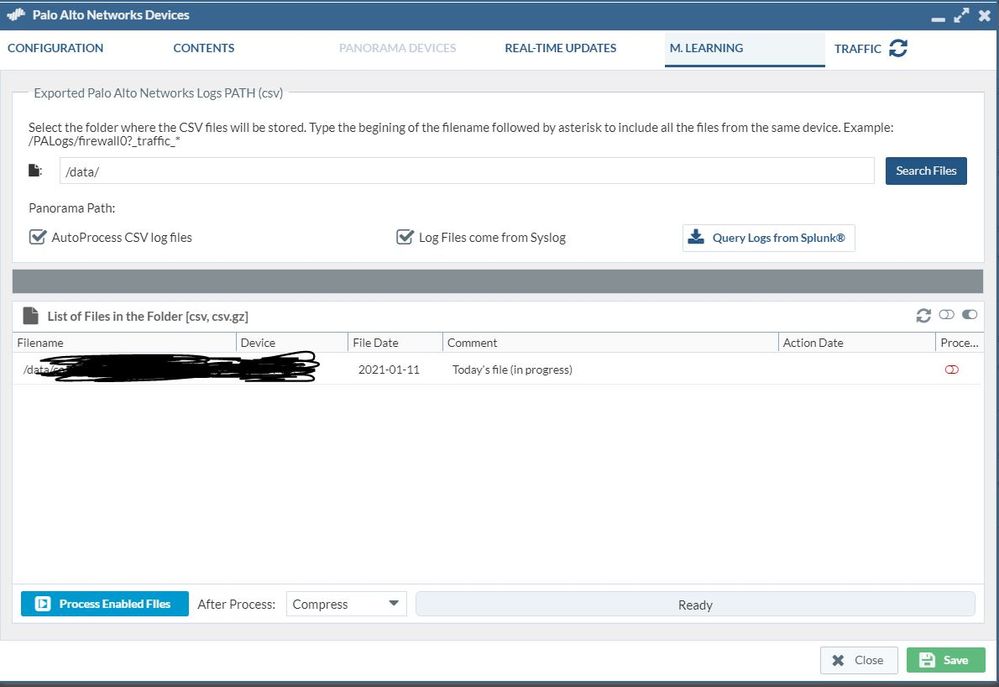Close the window with the X icon

pyautogui.click(x=984, y=15)
